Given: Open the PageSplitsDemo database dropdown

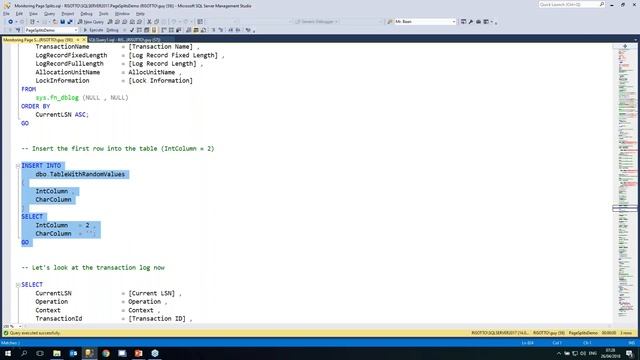Looking at the screenshot, I should point(51,30).
